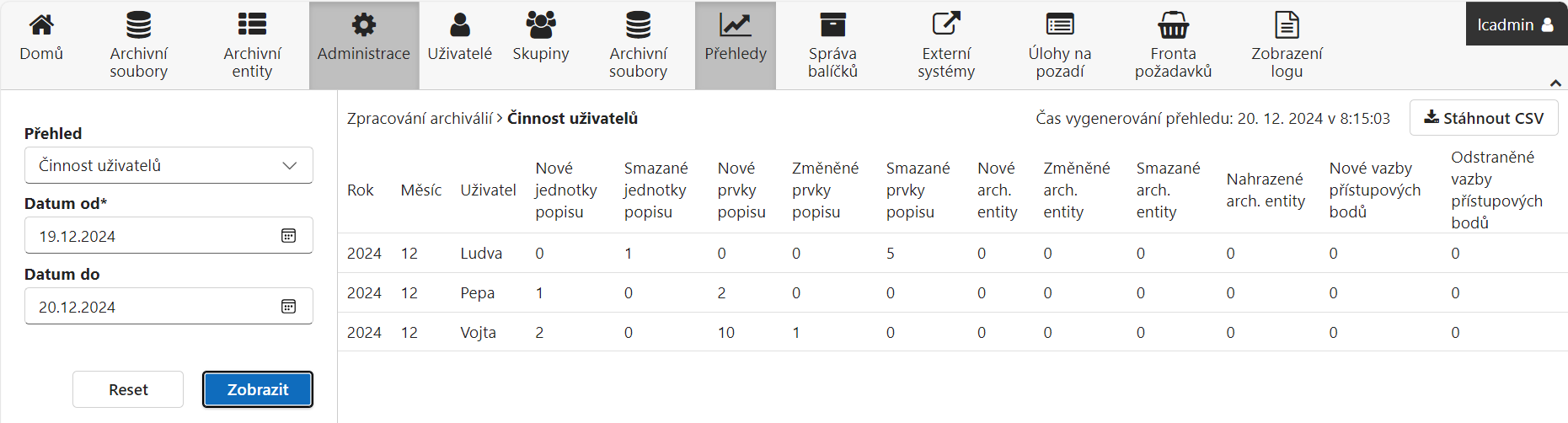The image size is (1568, 423).
Task: Open the lcadmin user menu
Action: [x=1516, y=24]
